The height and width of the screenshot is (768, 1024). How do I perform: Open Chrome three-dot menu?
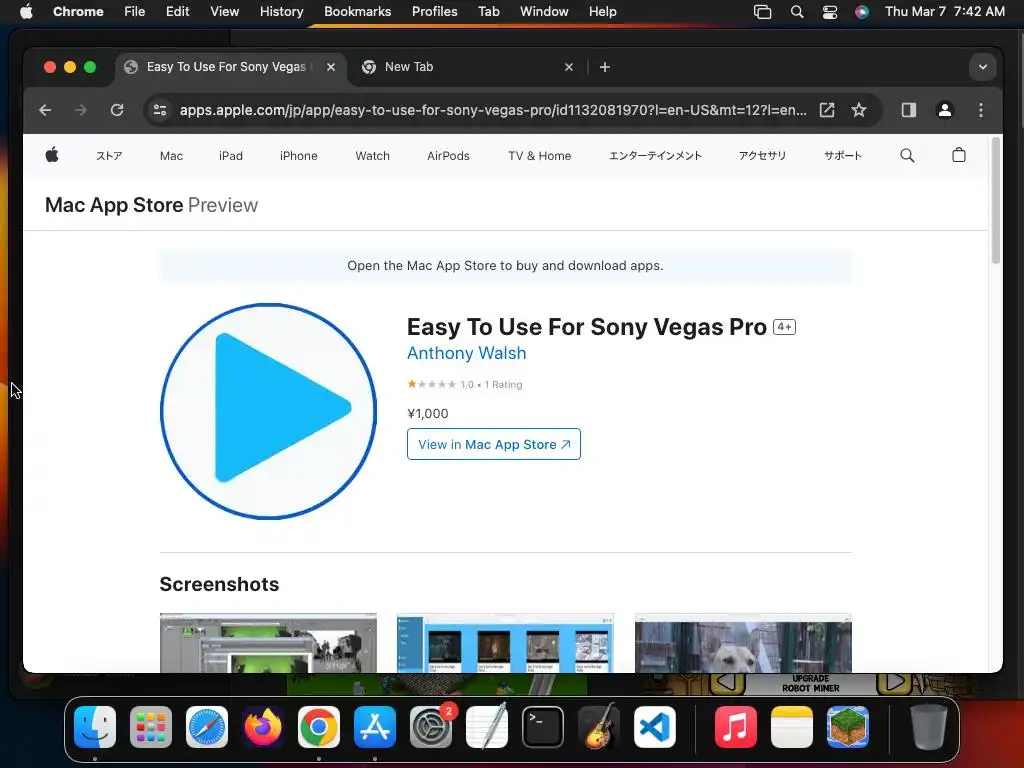click(x=980, y=110)
